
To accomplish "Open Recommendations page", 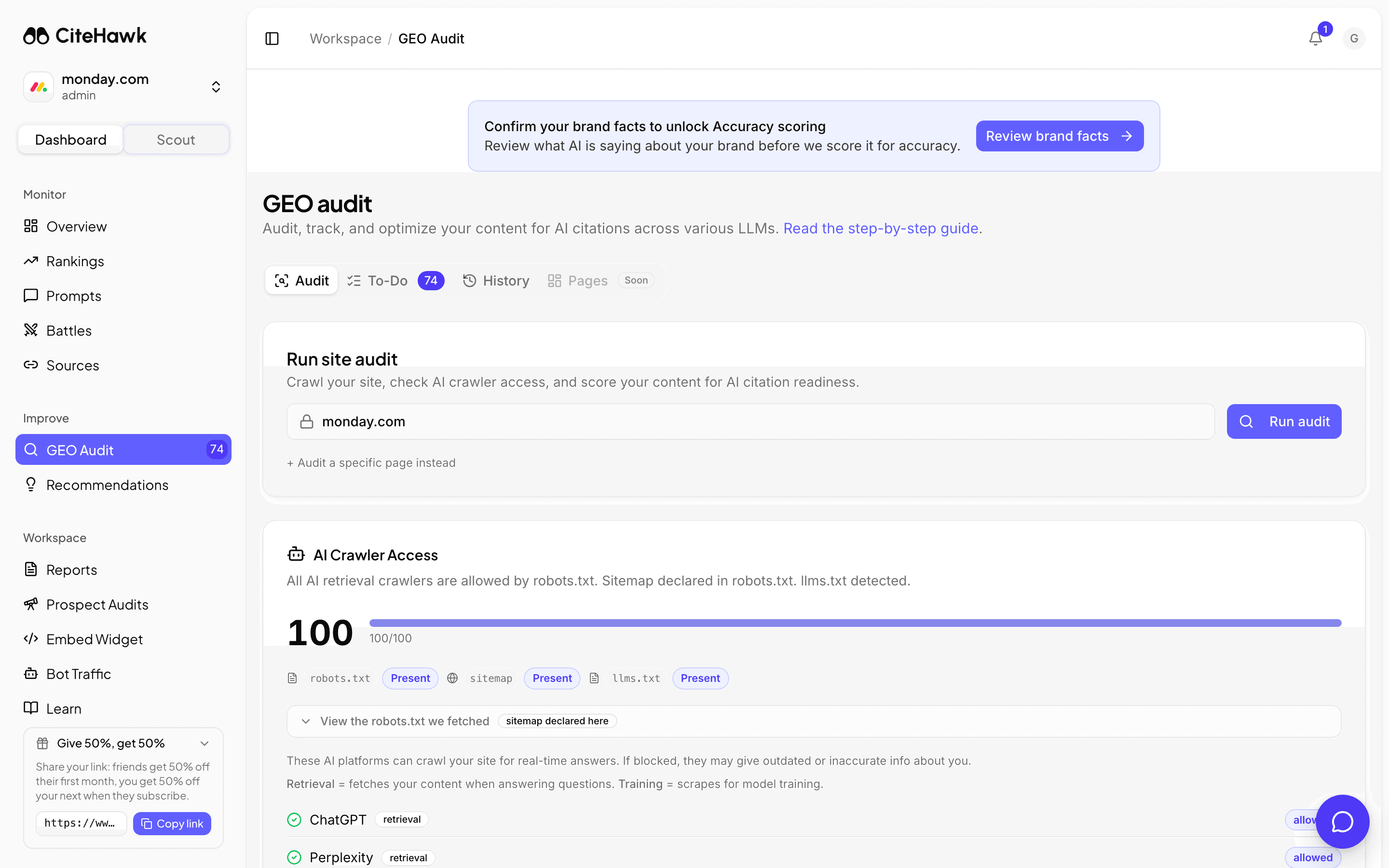I will (123, 485).
